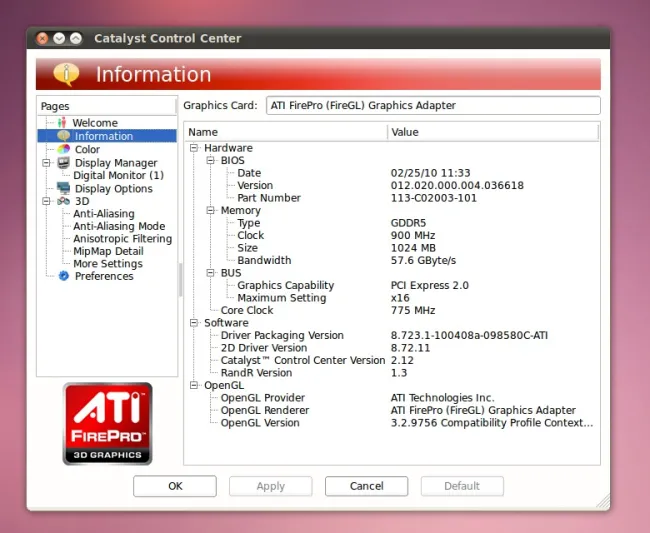Screen dimensions: 650x533
Task: Close the Catalyst Control Center window
Action: pyautogui.click(x=42, y=39)
